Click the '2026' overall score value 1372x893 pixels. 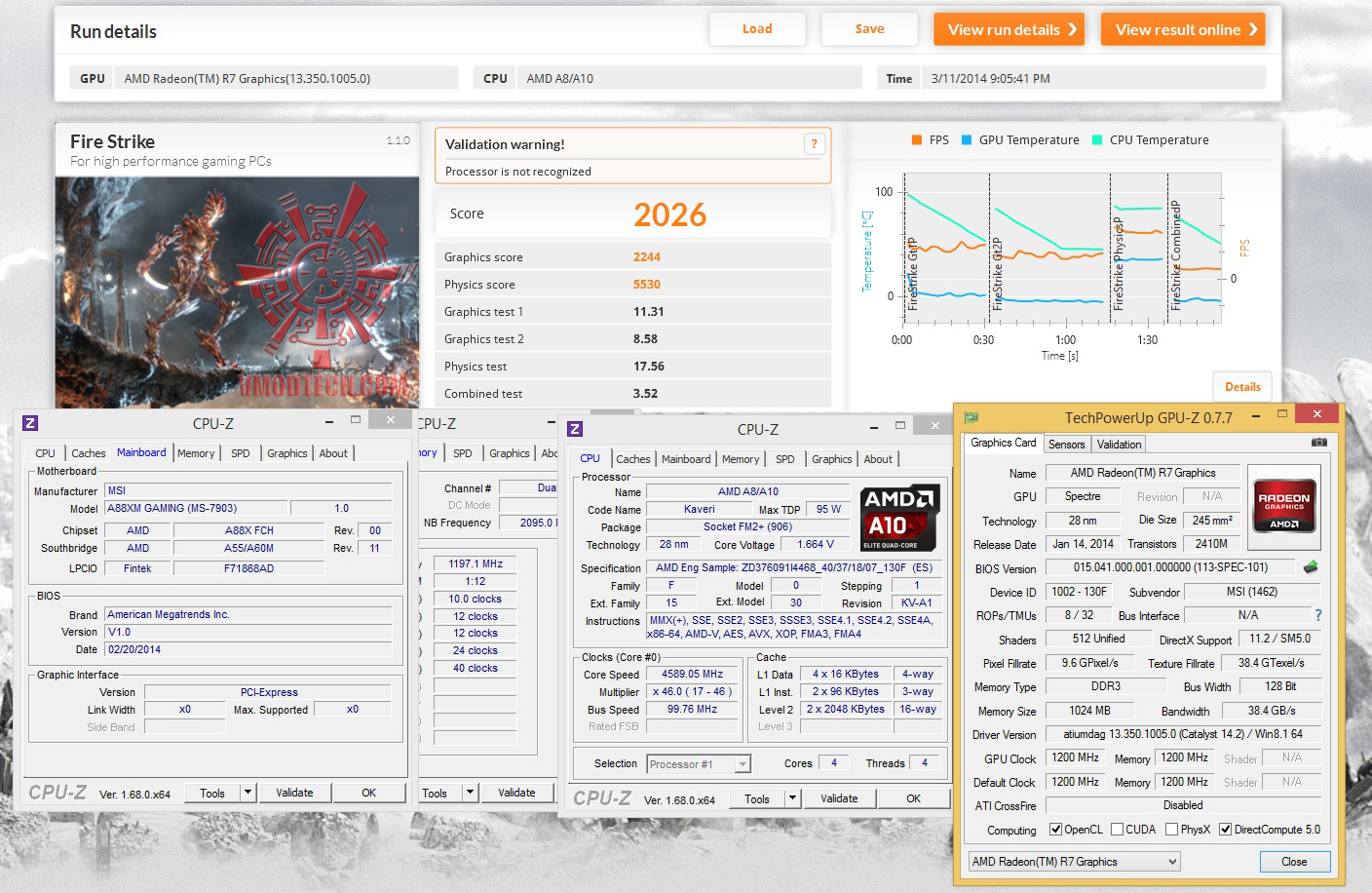click(x=669, y=214)
